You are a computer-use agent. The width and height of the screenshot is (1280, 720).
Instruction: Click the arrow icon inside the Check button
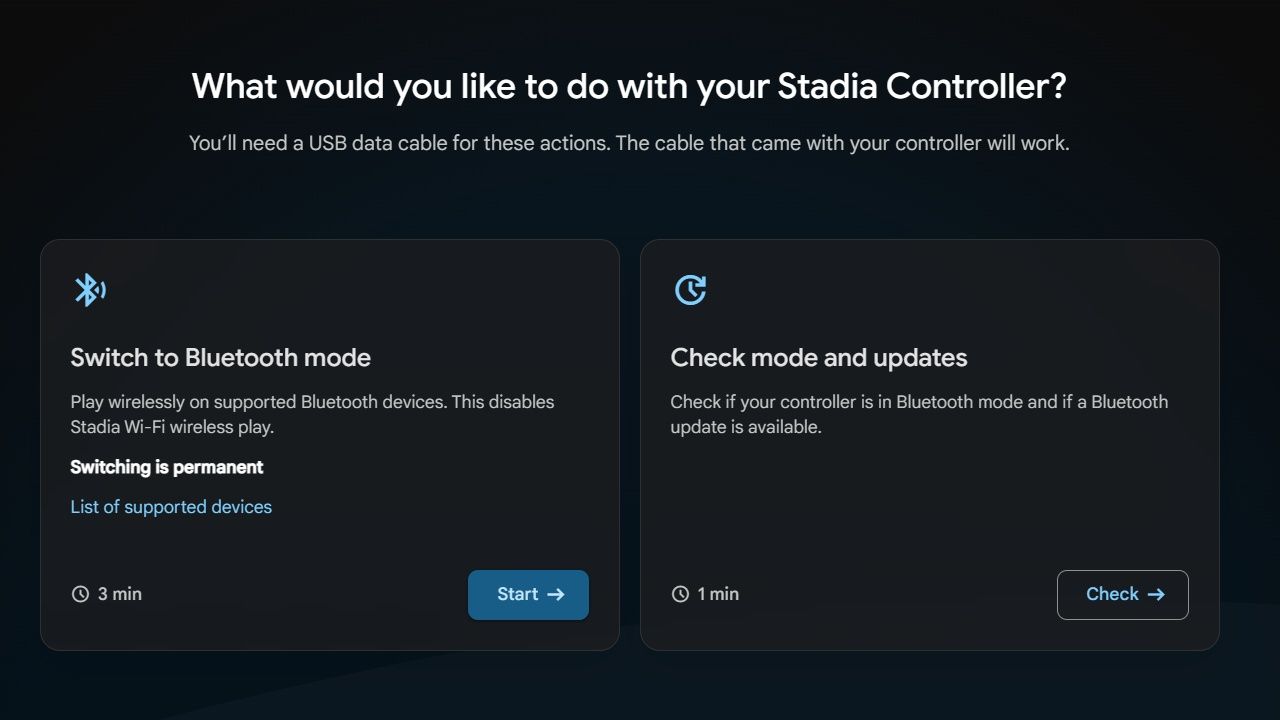pos(1156,594)
